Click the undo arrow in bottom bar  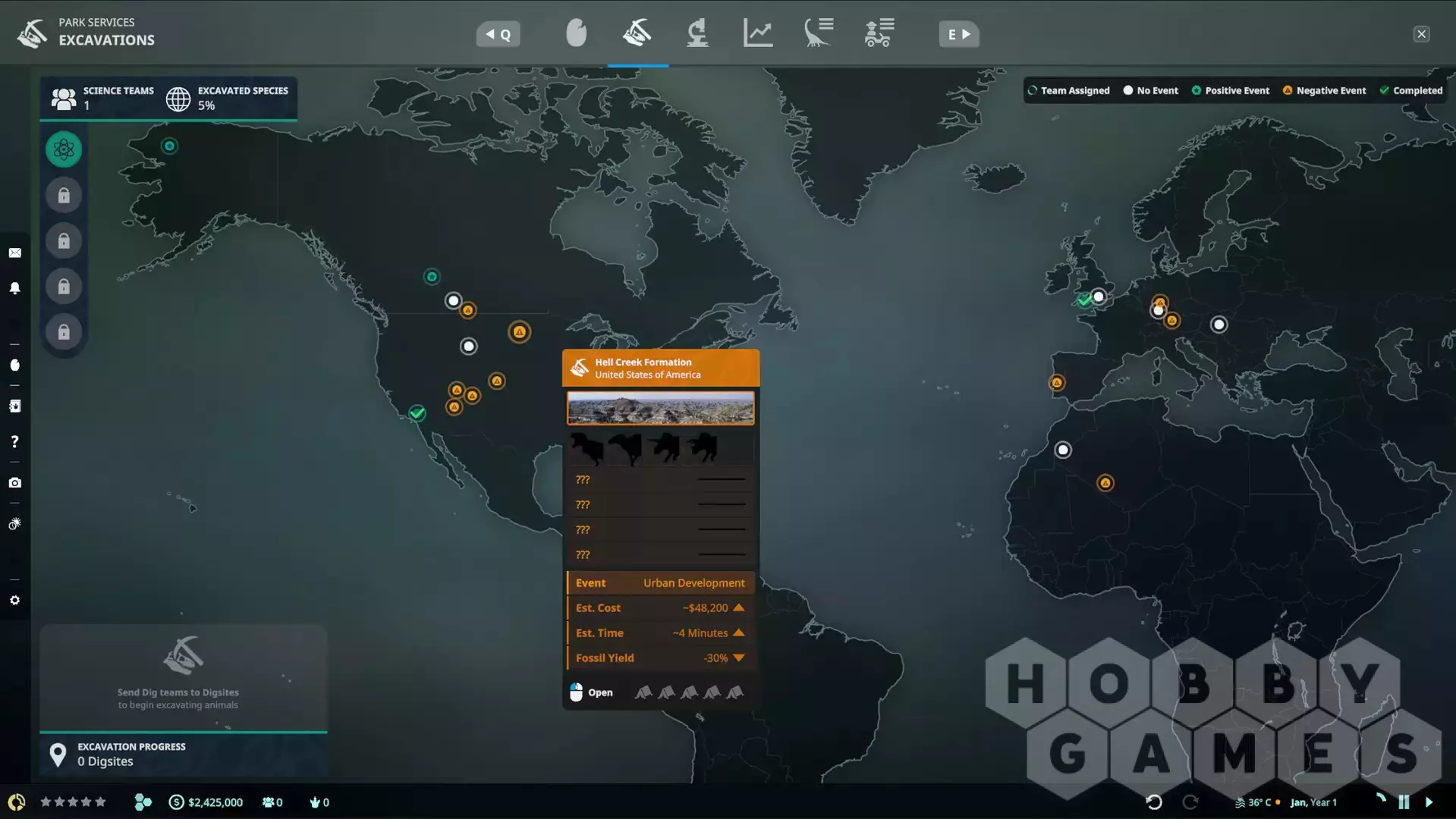click(1154, 802)
